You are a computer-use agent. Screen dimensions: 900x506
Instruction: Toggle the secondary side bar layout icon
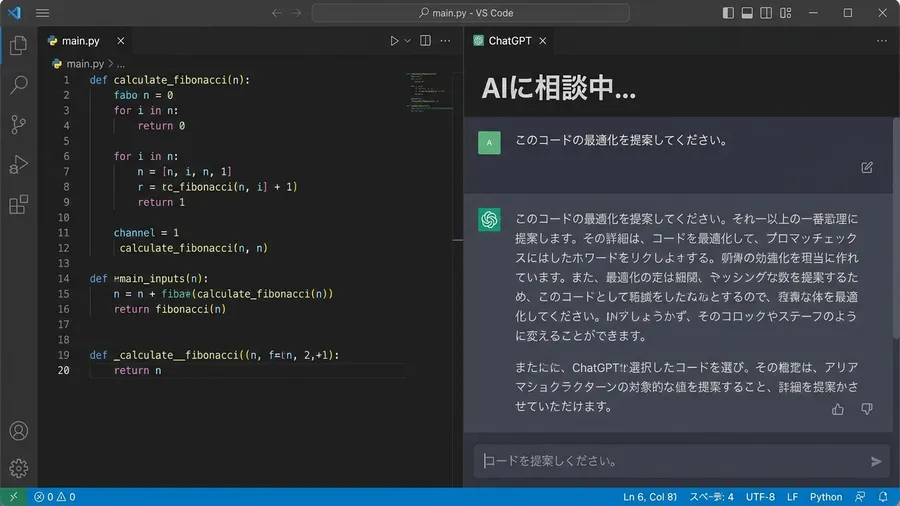tap(766, 13)
